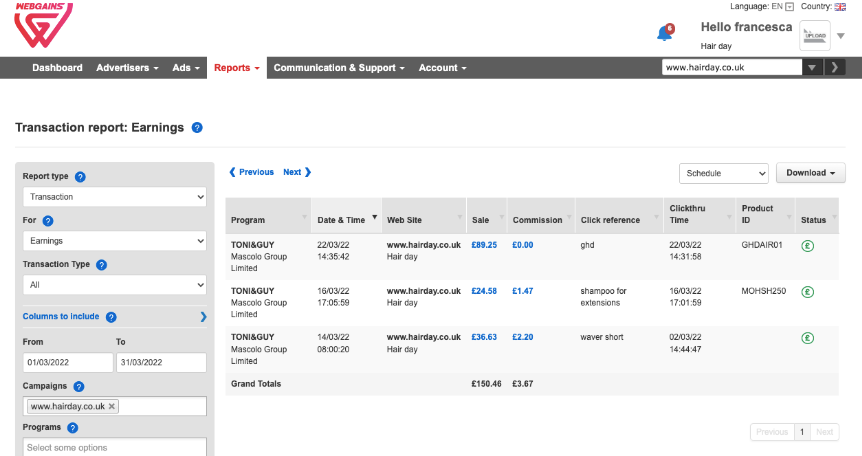Viewport: 862px width, 456px height.
Task: Click the status icon for the ghd transaction
Action: (x=807, y=246)
